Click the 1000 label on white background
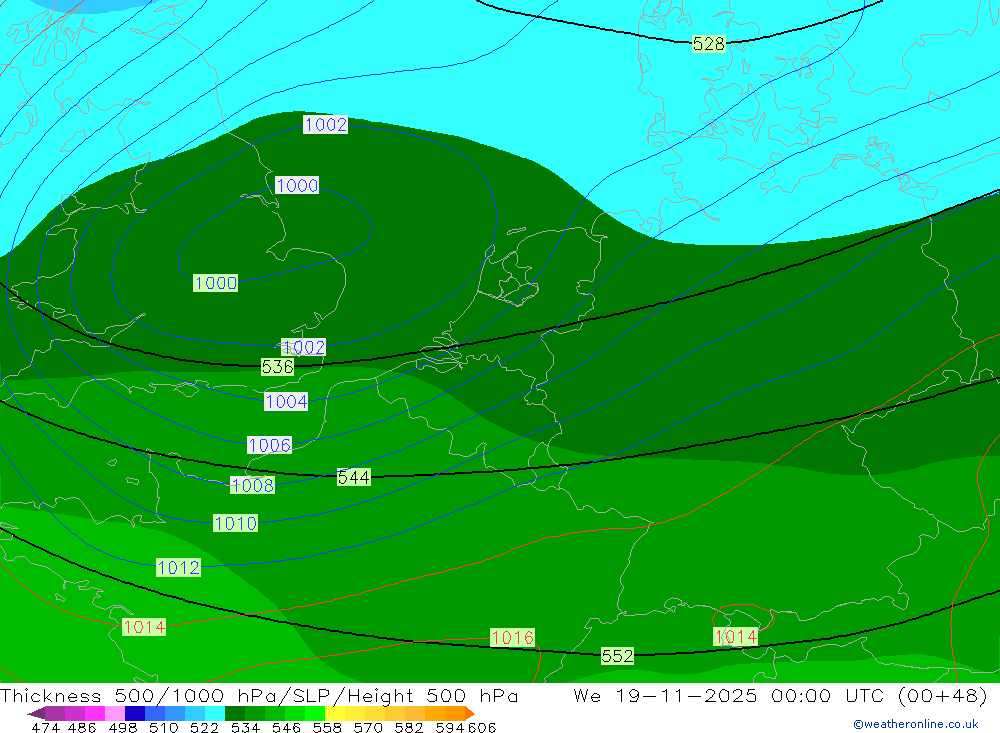Image resolution: width=1000 pixels, height=733 pixels. coord(297,186)
